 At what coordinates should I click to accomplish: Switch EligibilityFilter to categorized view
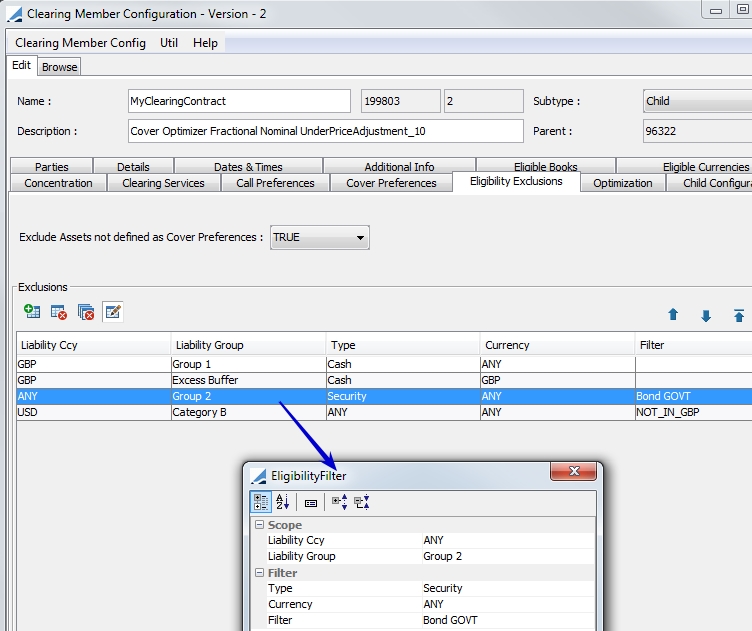[261, 502]
